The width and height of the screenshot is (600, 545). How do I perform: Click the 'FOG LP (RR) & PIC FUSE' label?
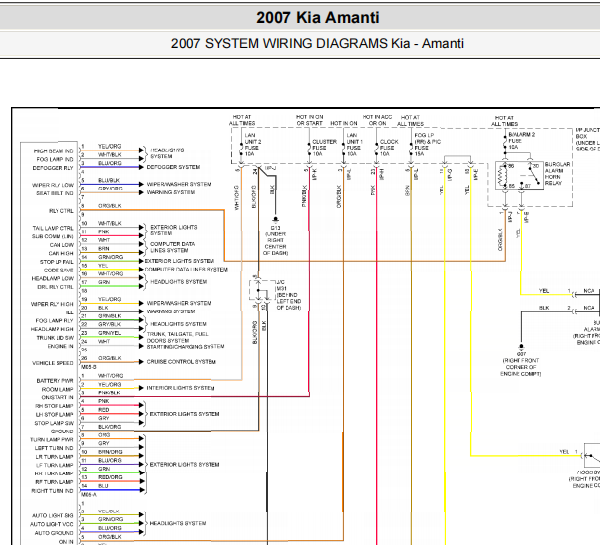point(427,145)
